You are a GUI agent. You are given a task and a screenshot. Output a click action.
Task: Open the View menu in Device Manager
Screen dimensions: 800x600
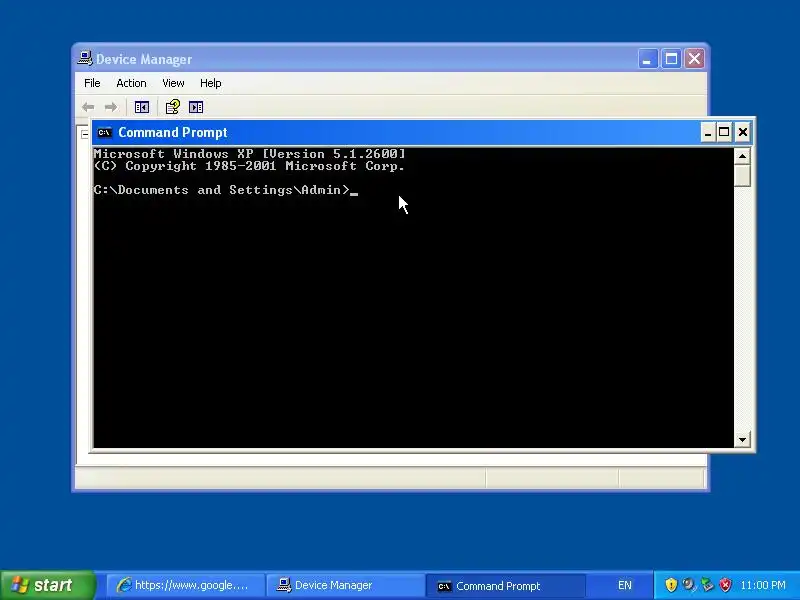[173, 83]
